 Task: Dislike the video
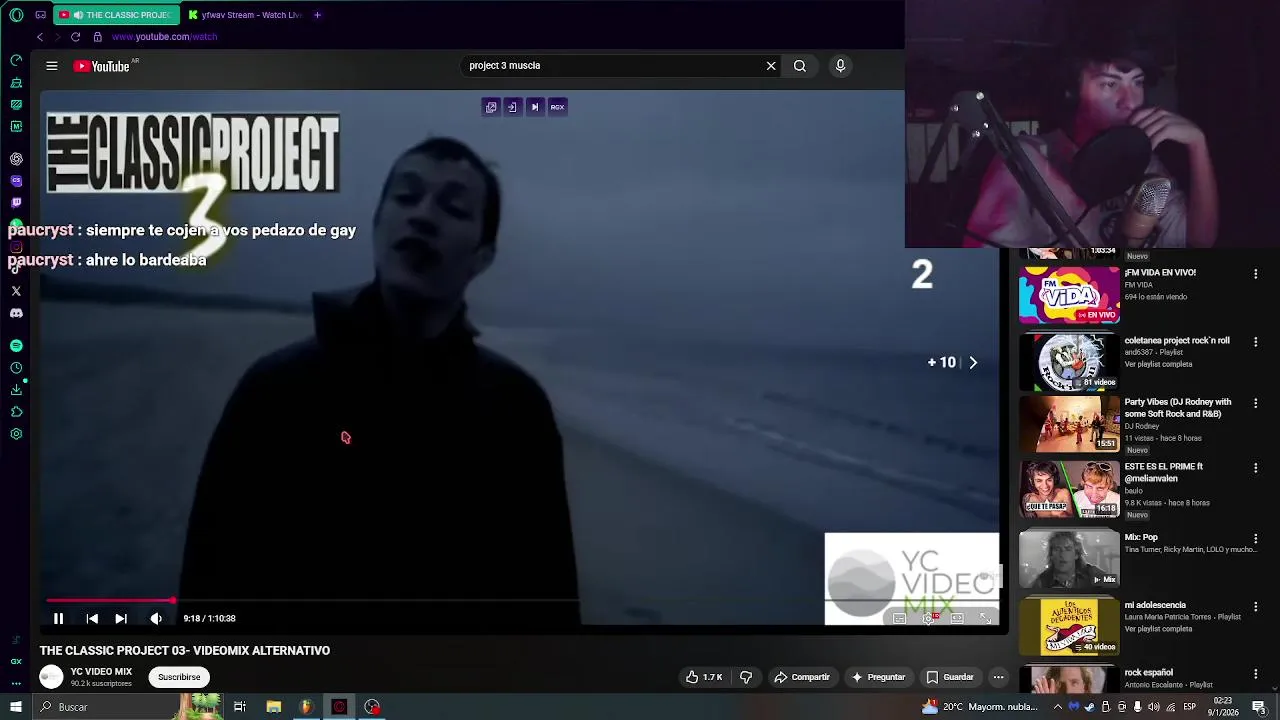[746, 677]
